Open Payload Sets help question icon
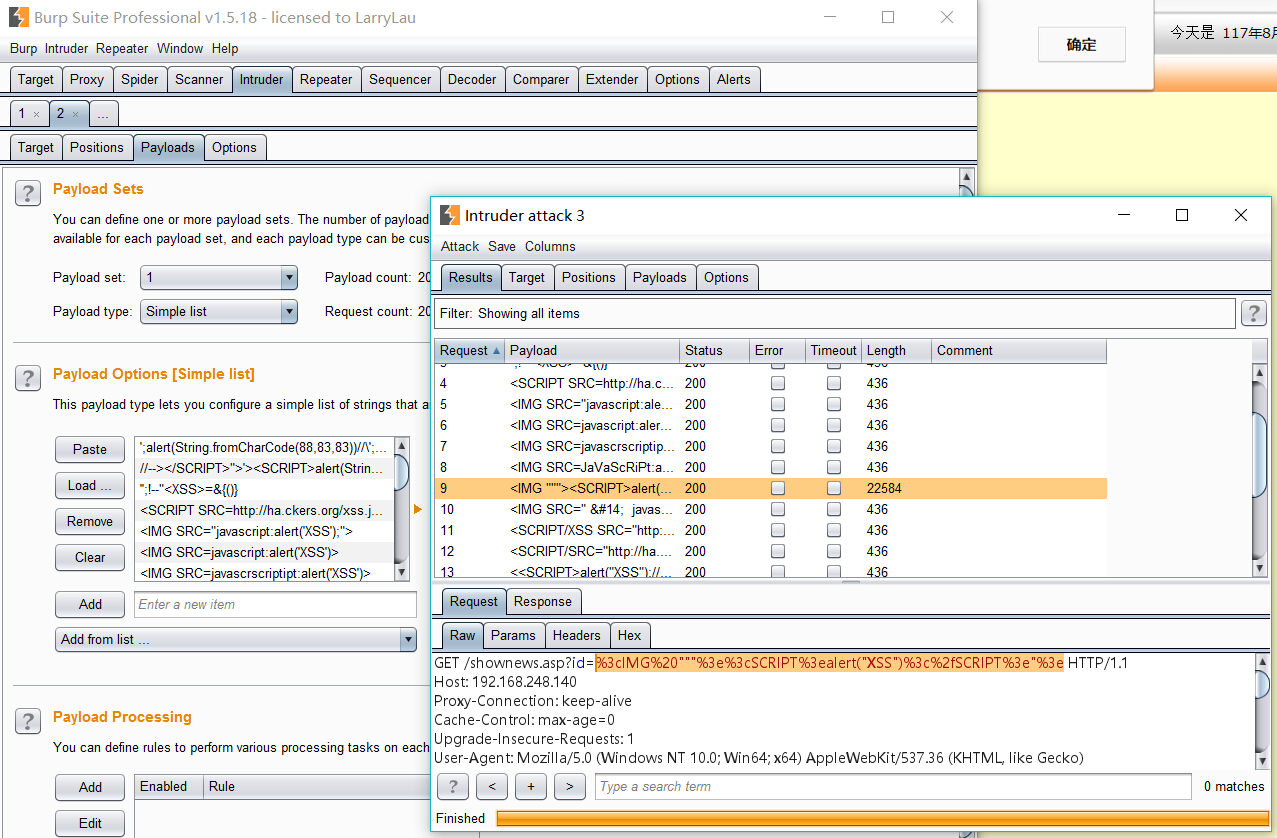Viewport: 1277px width, 838px height. pyautogui.click(x=28, y=193)
